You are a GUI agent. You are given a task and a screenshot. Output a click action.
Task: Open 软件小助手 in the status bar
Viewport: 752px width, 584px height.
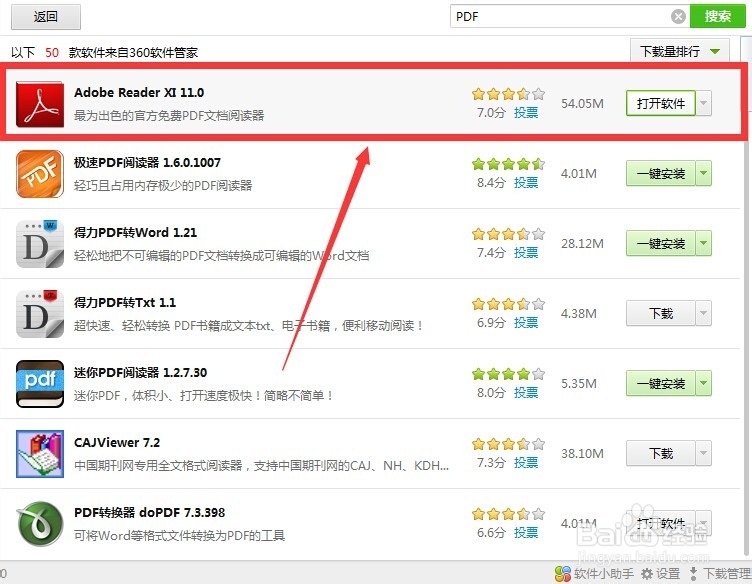point(594,573)
